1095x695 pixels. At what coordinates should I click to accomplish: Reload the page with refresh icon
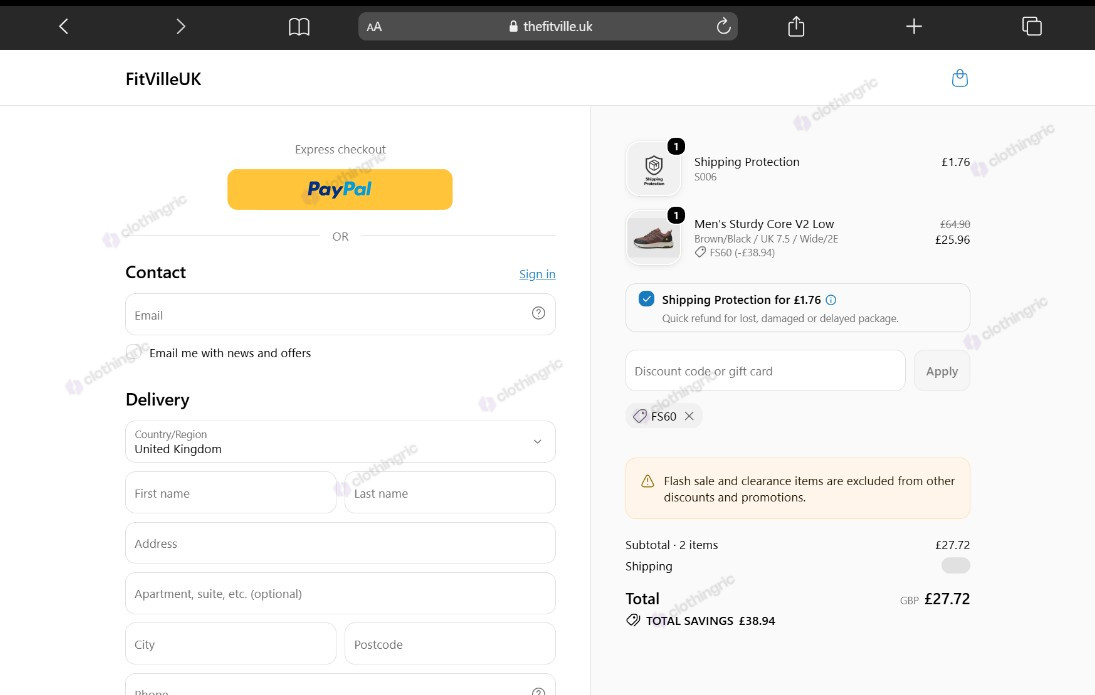click(x=723, y=27)
